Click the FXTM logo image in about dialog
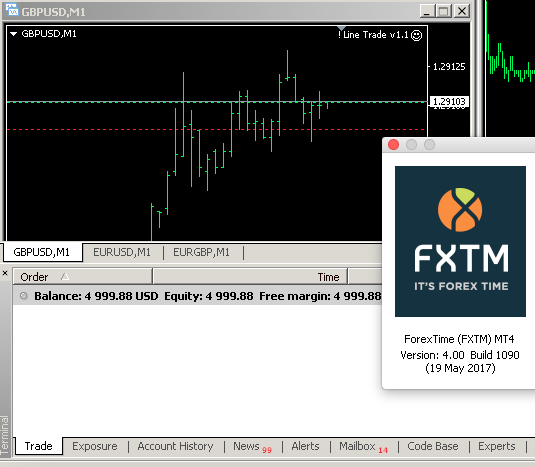The width and height of the screenshot is (535, 467). click(x=460, y=242)
